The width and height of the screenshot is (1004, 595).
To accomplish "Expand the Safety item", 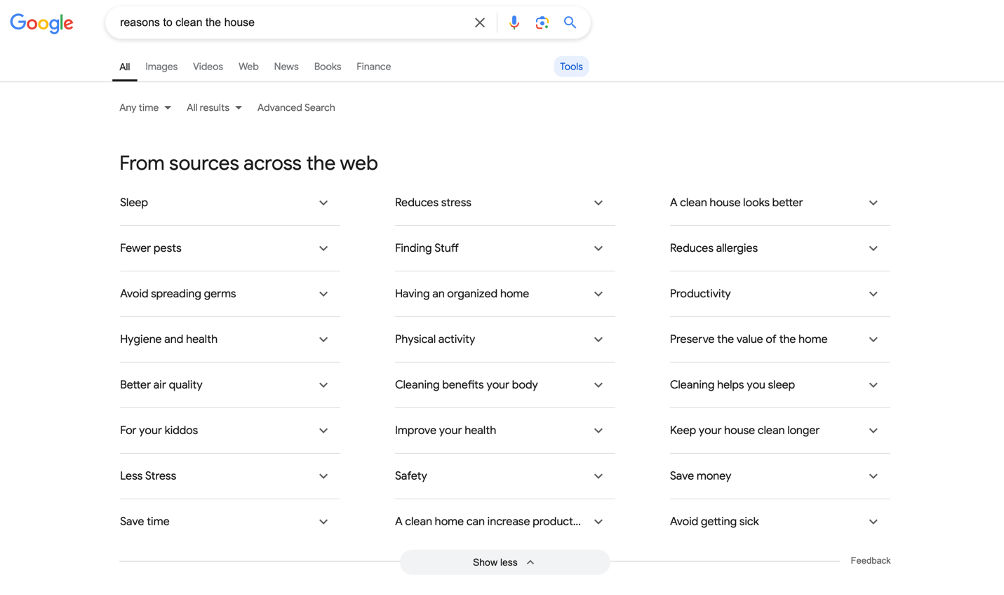I will 505,475.
